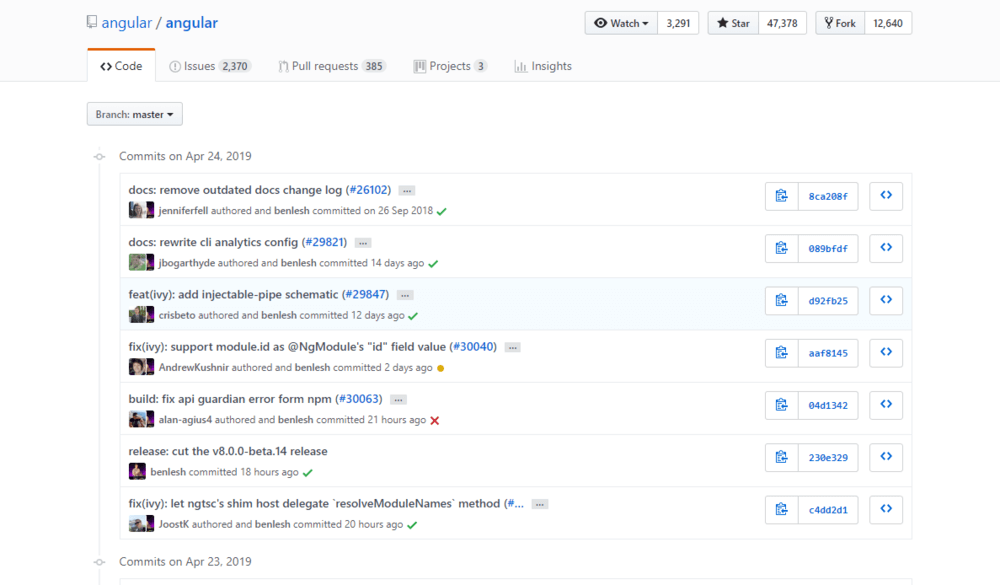This screenshot has height=585, width=1000.
Task: Browse repository at commit c4dd2d1
Action: coord(886,510)
